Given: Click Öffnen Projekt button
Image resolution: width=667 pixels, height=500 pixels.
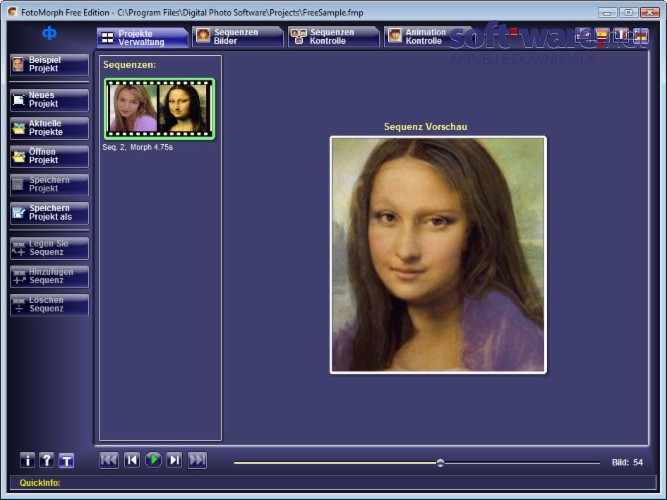Looking at the screenshot, I should tap(49, 156).
